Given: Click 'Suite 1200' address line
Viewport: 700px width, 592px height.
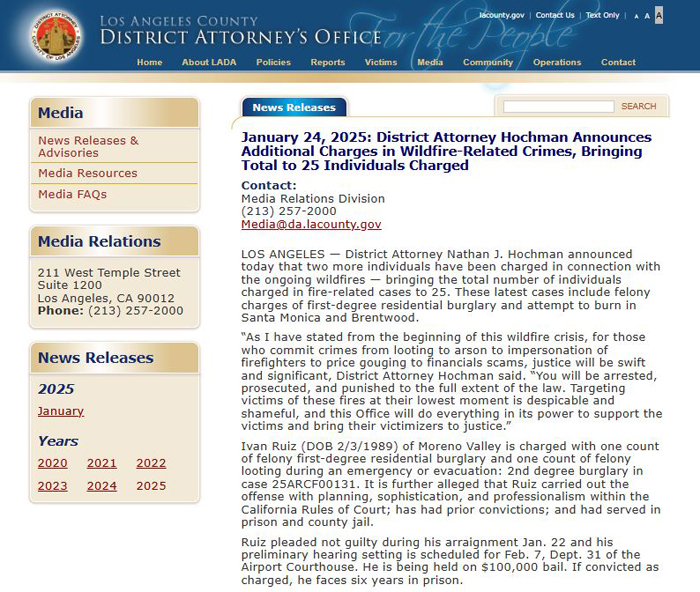Looking at the screenshot, I should [70, 285].
